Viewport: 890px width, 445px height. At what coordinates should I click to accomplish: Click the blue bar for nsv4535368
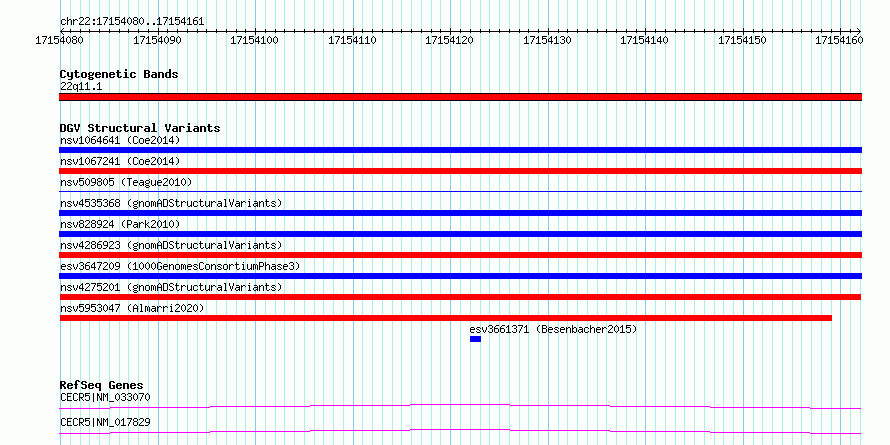(460, 213)
